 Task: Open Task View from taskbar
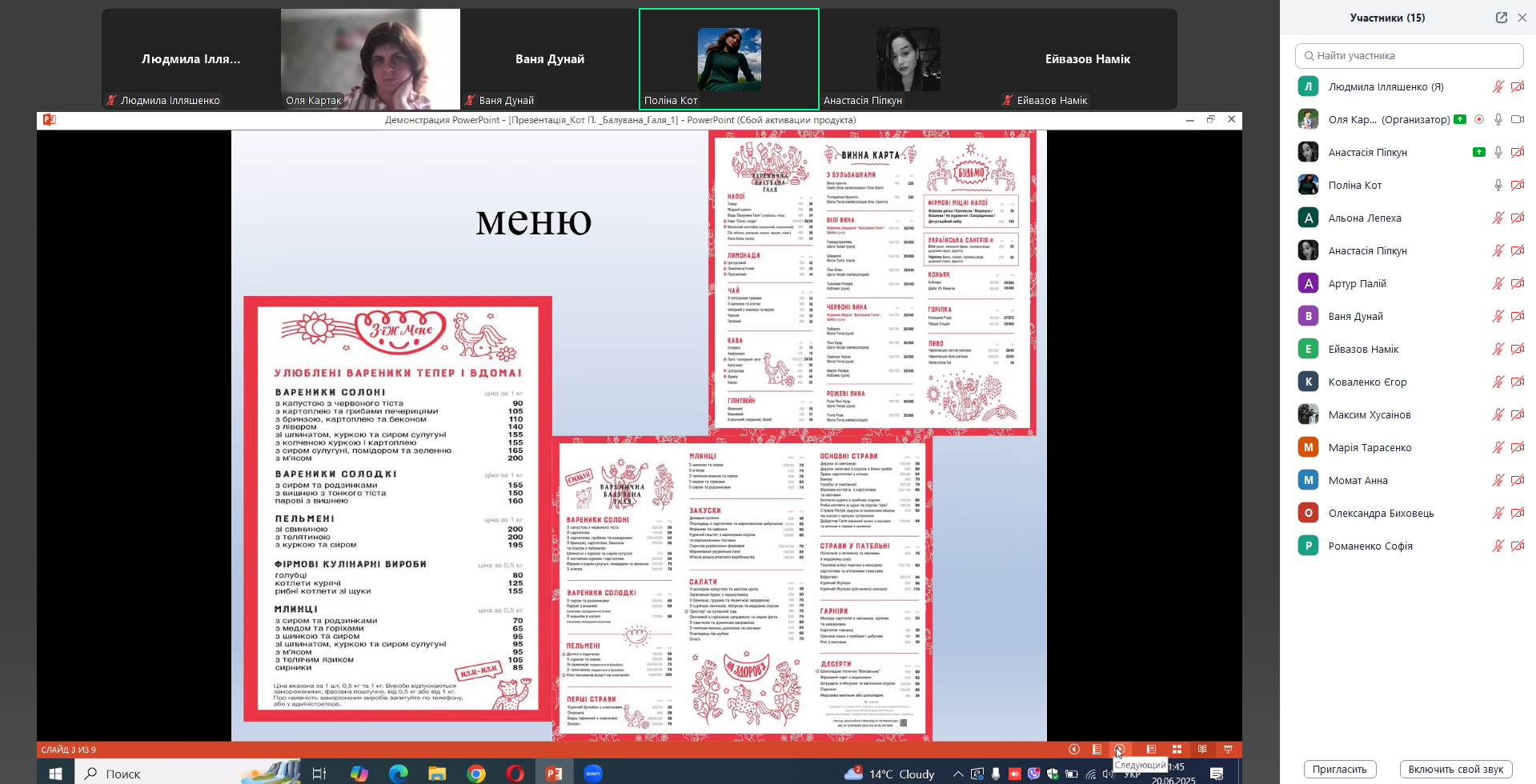click(319, 774)
